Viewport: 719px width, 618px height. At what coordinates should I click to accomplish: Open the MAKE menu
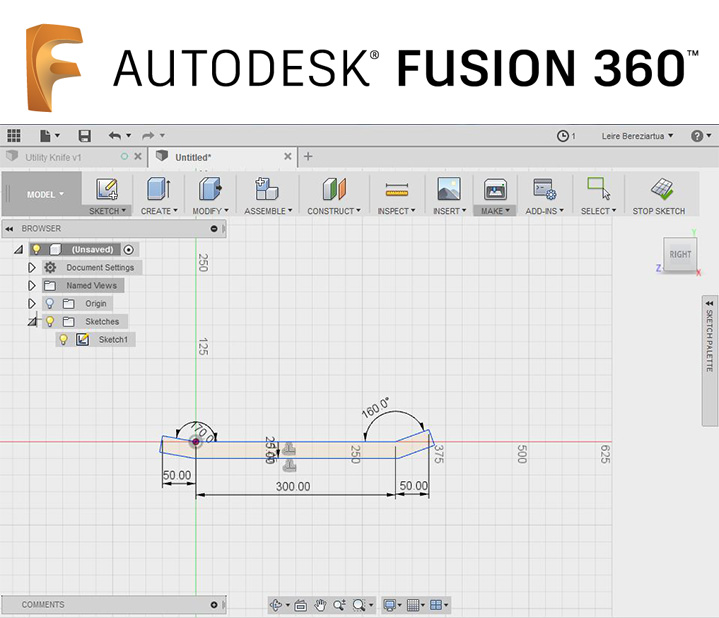(x=495, y=211)
